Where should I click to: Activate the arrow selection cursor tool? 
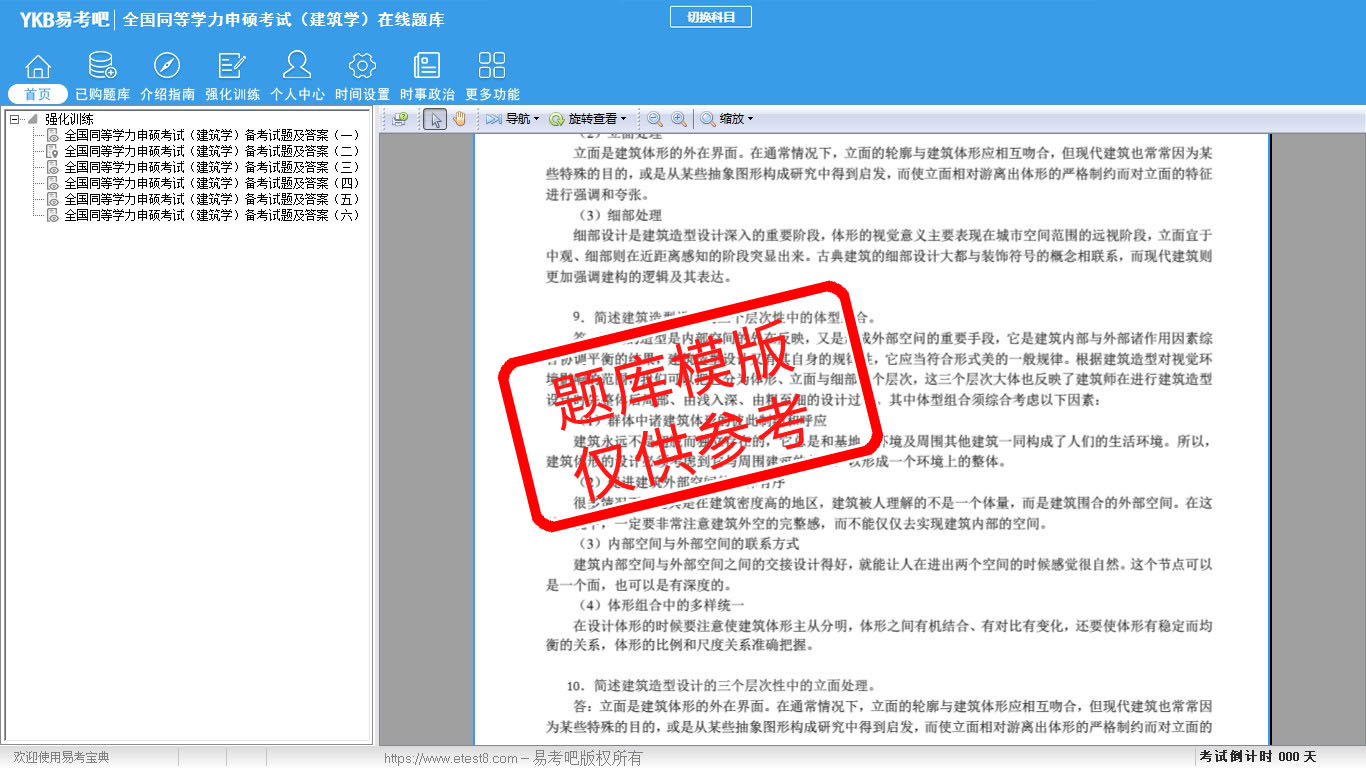coord(434,119)
